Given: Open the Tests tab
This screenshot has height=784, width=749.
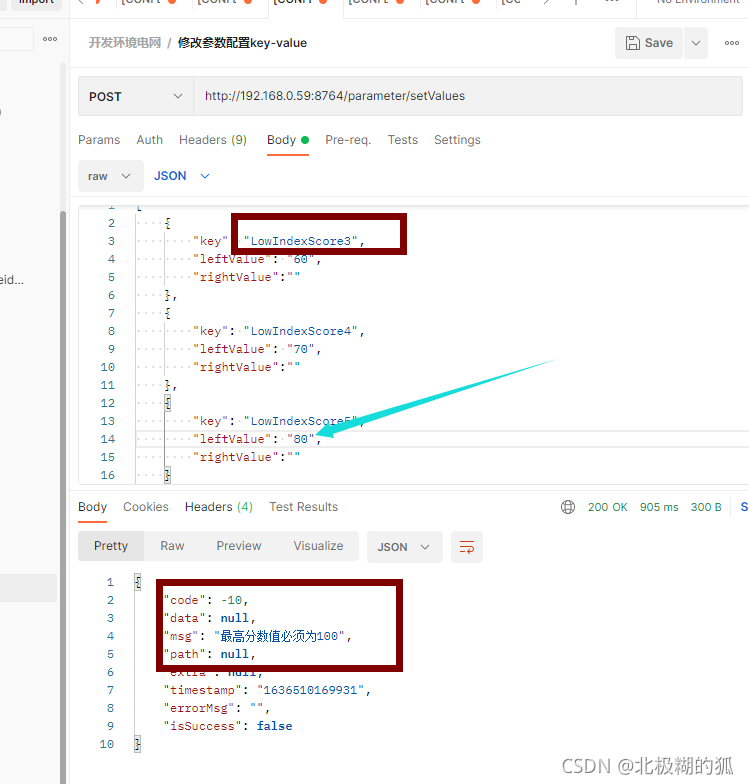Looking at the screenshot, I should tap(402, 140).
